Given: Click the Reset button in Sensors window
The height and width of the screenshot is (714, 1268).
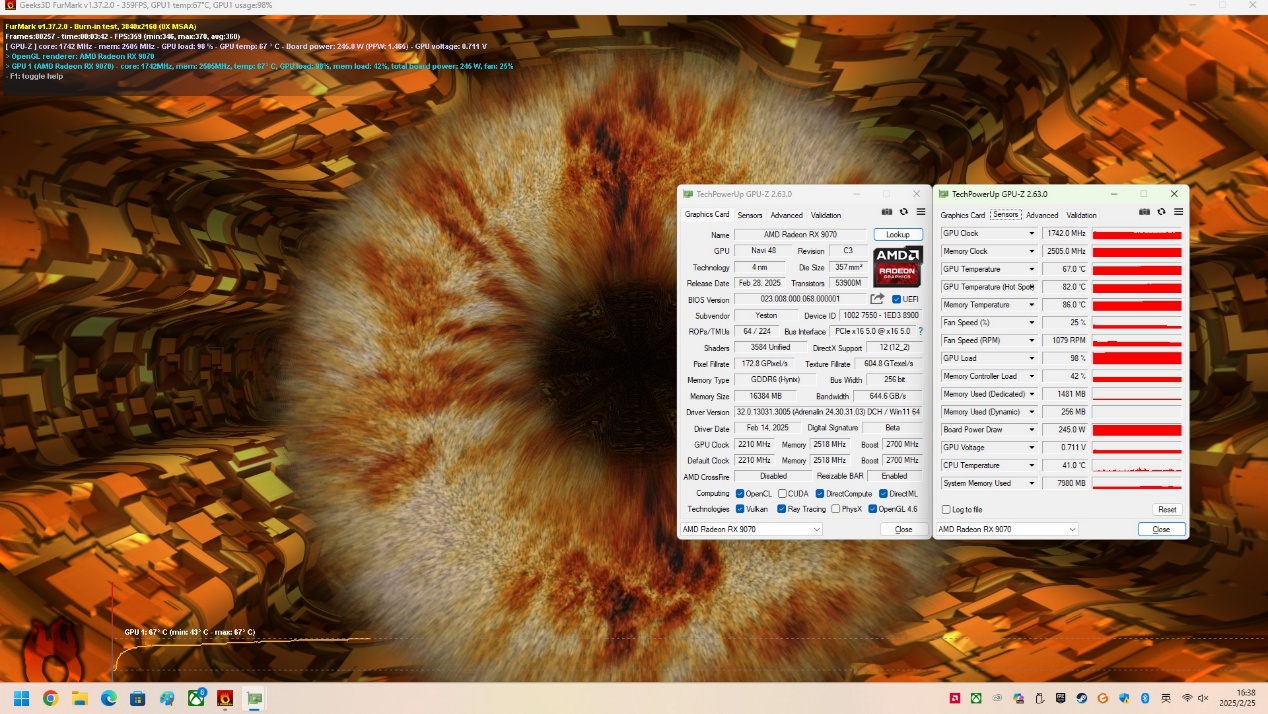Looking at the screenshot, I should (1167, 510).
